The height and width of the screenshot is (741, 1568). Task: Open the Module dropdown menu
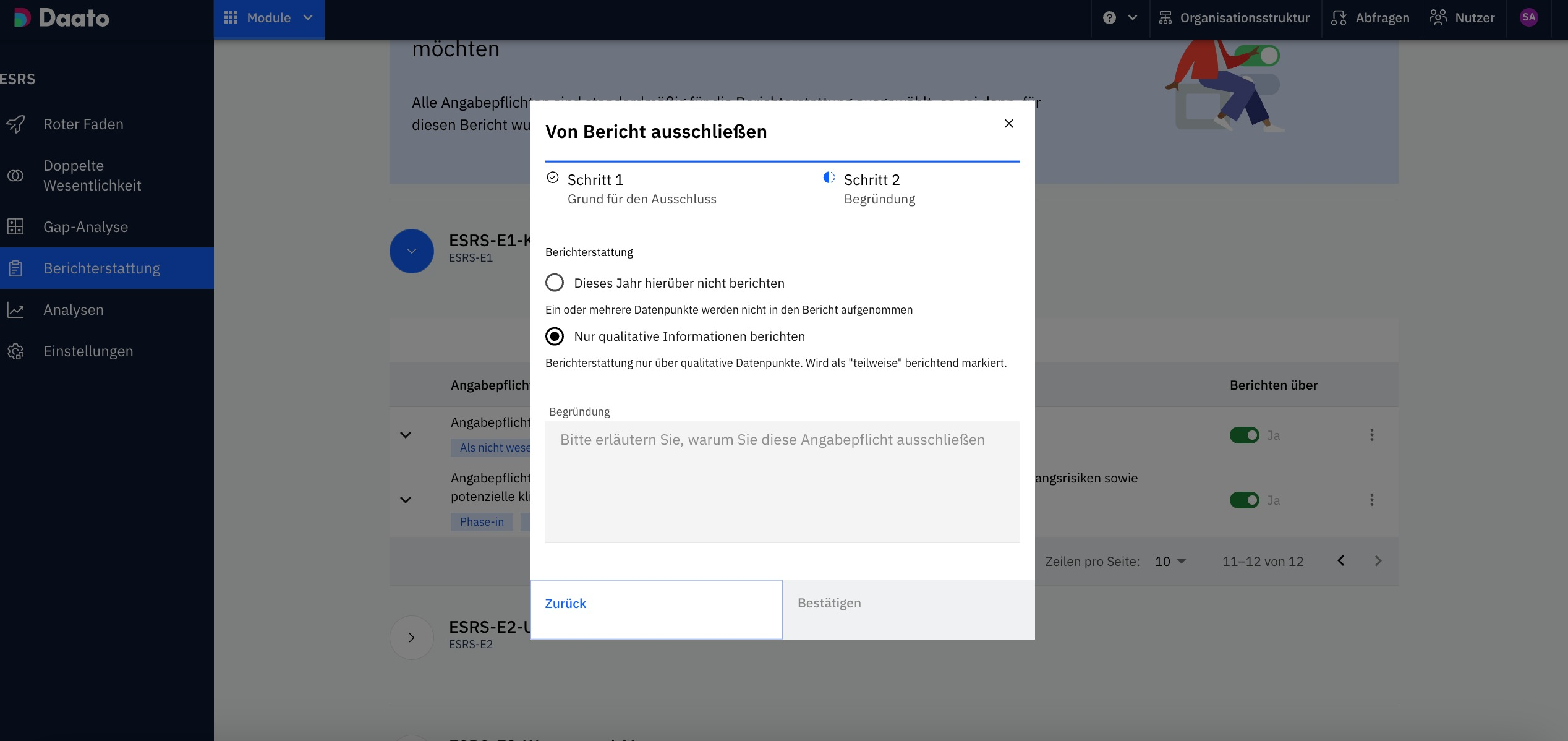click(269, 18)
